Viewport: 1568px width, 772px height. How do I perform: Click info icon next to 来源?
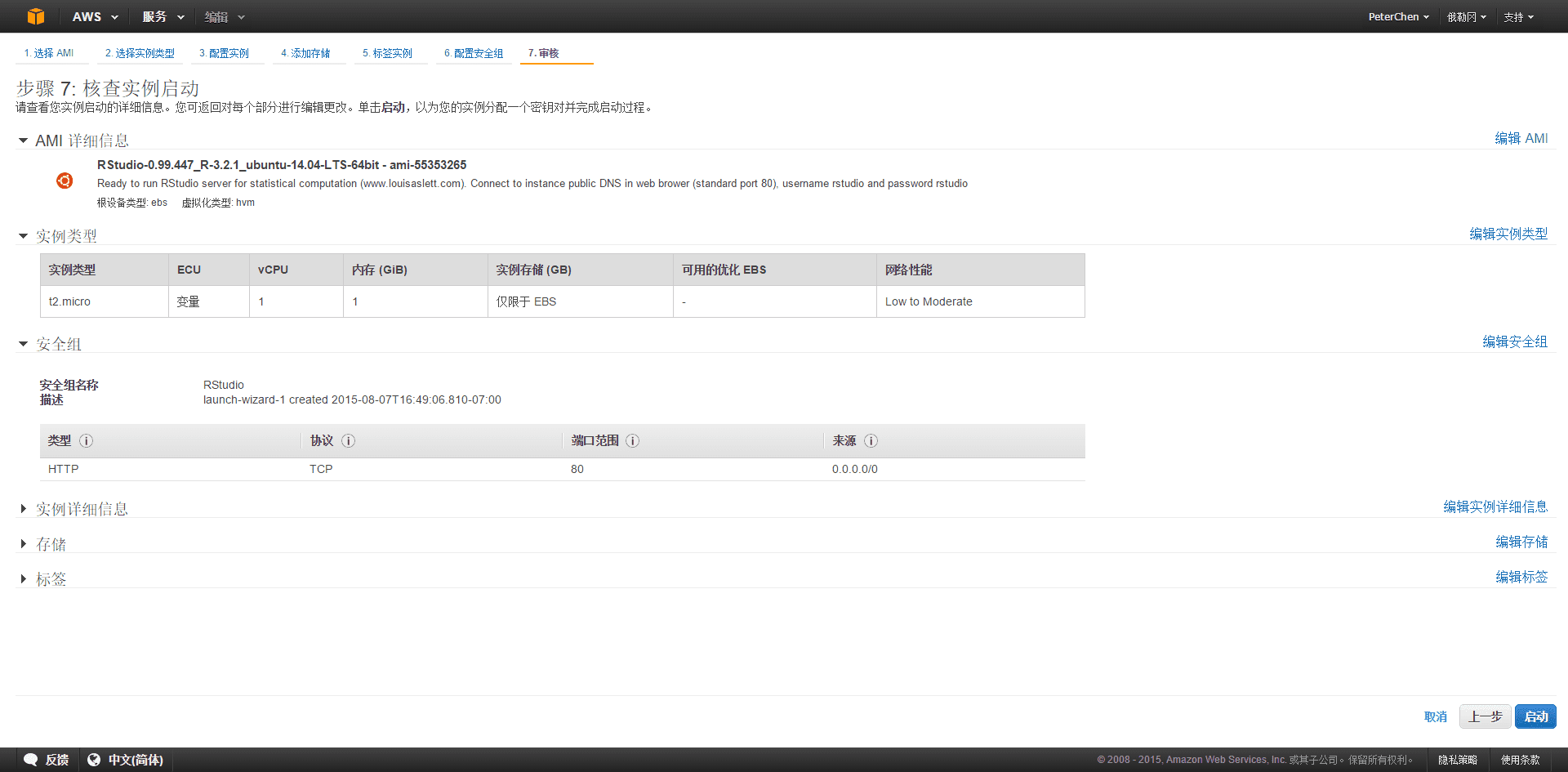click(x=871, y=440)
